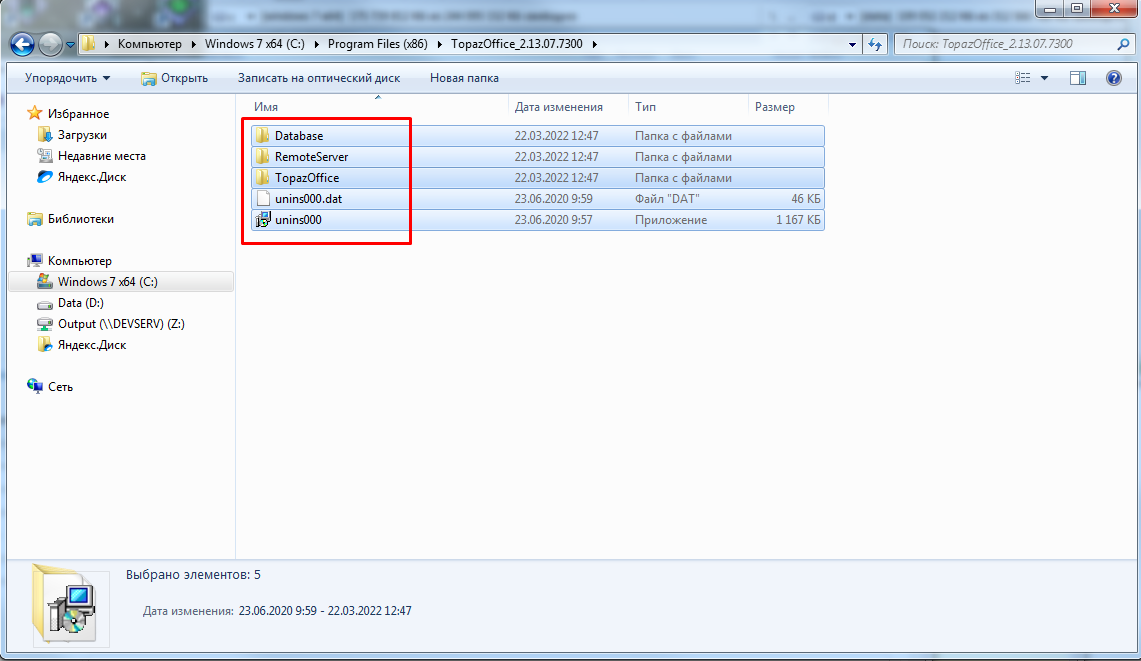
Task: Click the Сеть network icon
Action: coord(34,386)
